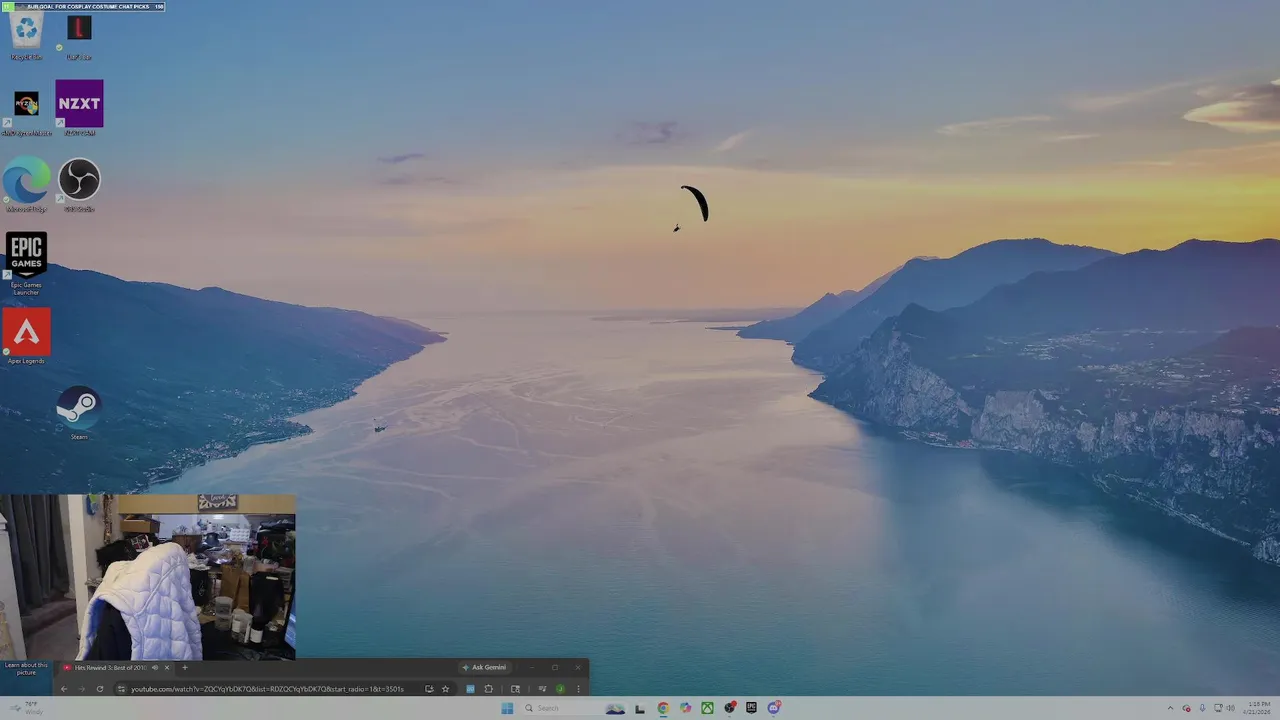
Task: Reload the YouTube page
Action: 99,689
